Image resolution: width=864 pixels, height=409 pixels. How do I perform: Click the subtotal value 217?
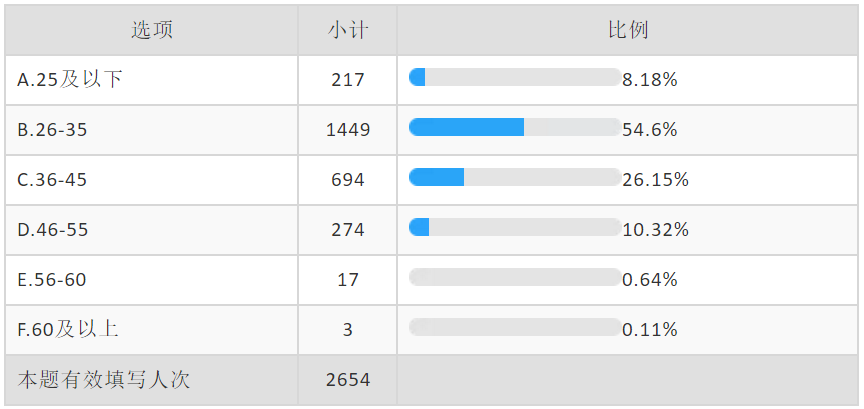click(x=348, y=80)
